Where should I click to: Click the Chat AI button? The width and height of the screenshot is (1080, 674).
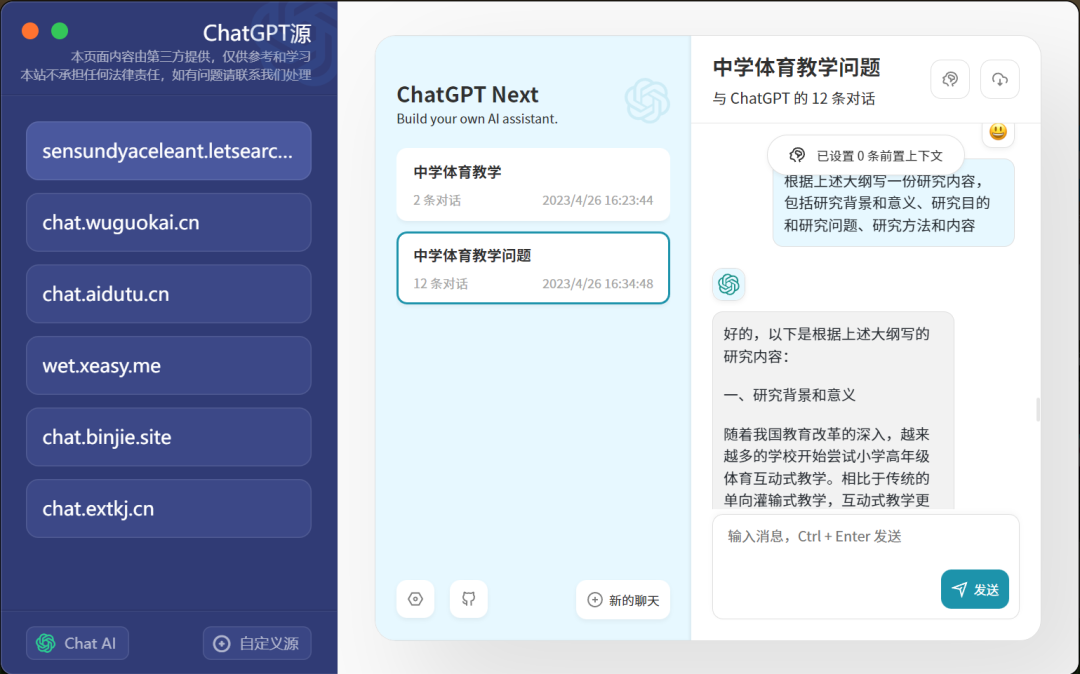tap(77, 643)
